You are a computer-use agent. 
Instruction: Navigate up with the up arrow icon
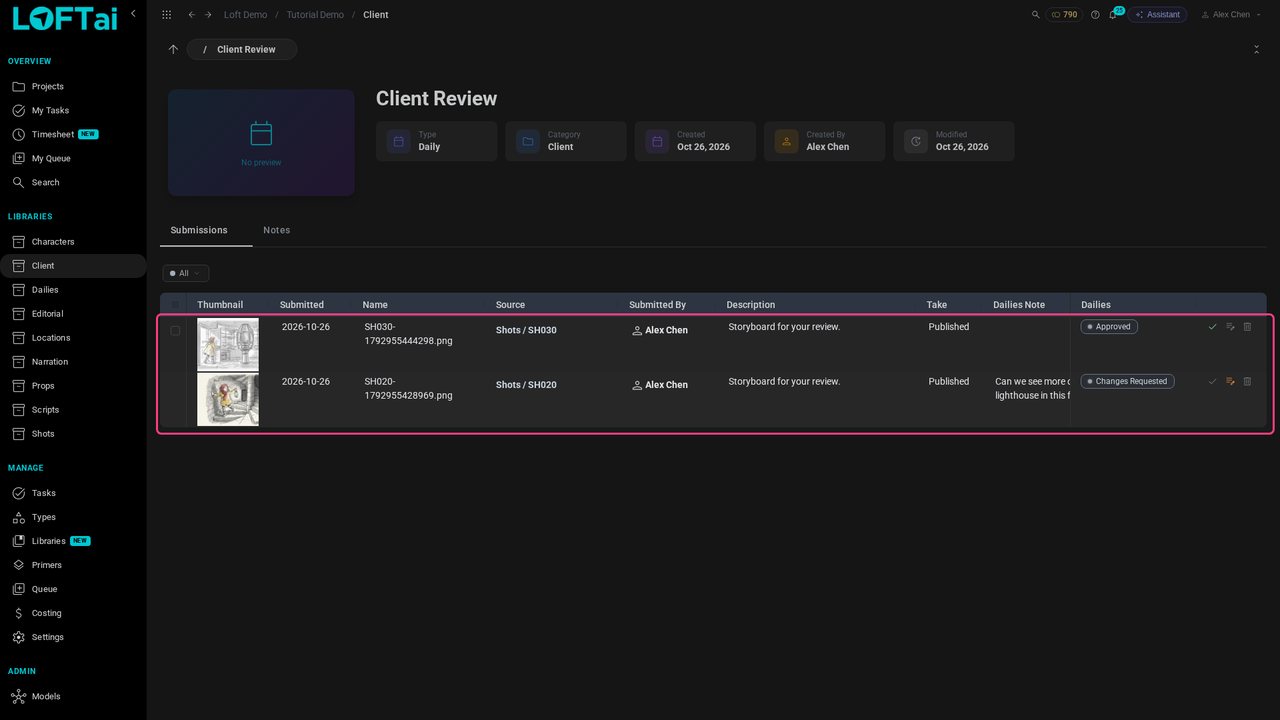[173, 49]
